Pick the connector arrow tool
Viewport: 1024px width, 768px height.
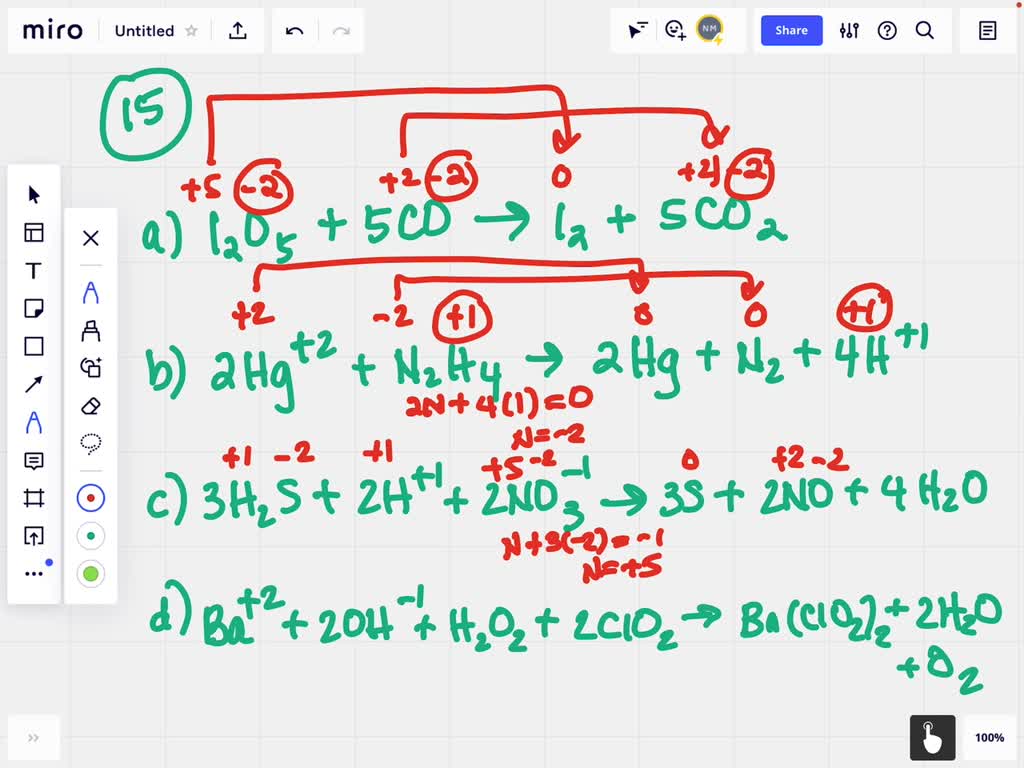point(34,385)
